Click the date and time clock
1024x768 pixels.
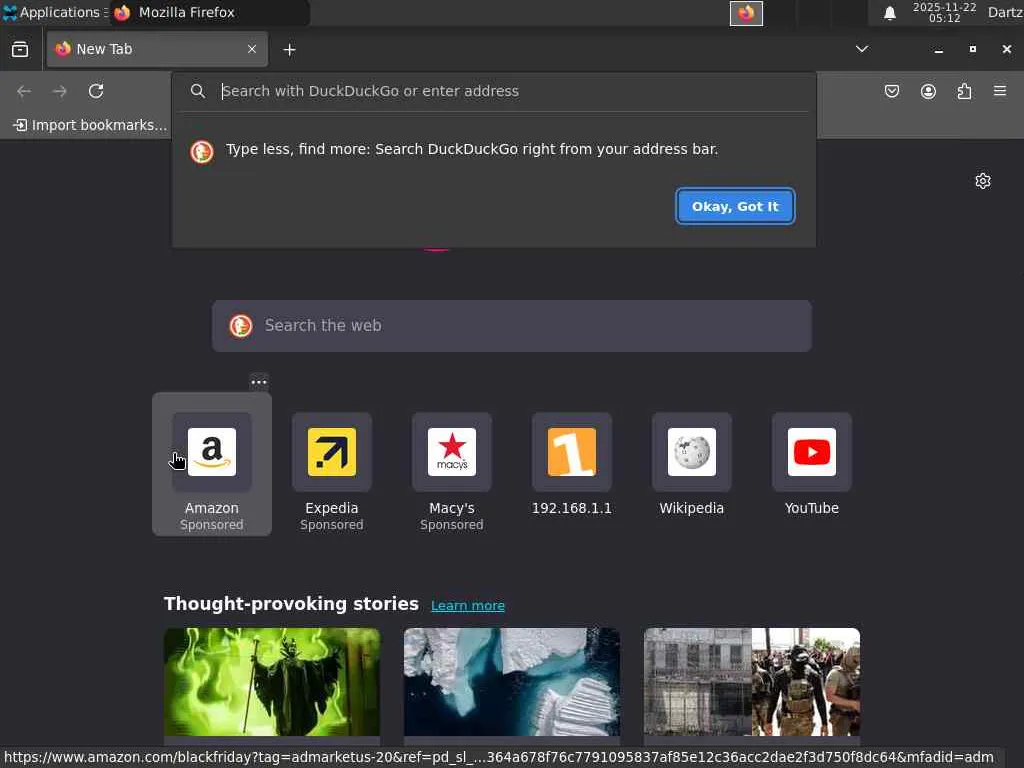click(944, 12)
